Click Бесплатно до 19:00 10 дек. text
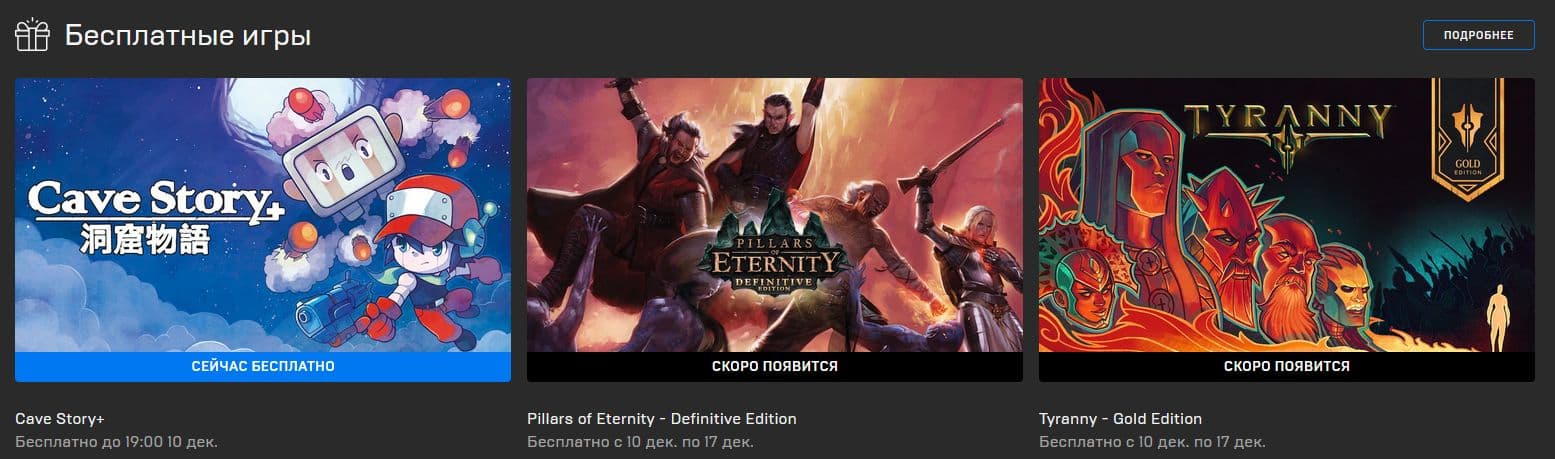Image resolution: width=1555 pixels, height=459 pixels. [116, 441]
